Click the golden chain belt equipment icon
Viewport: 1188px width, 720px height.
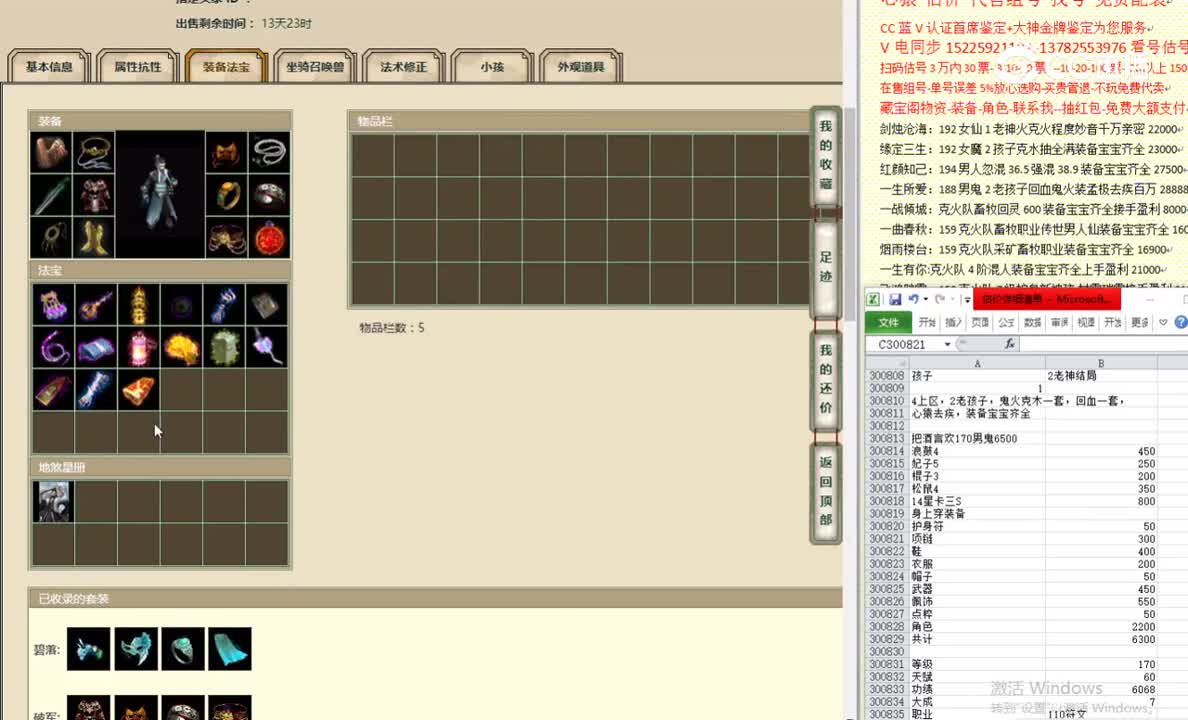(227, 238)
